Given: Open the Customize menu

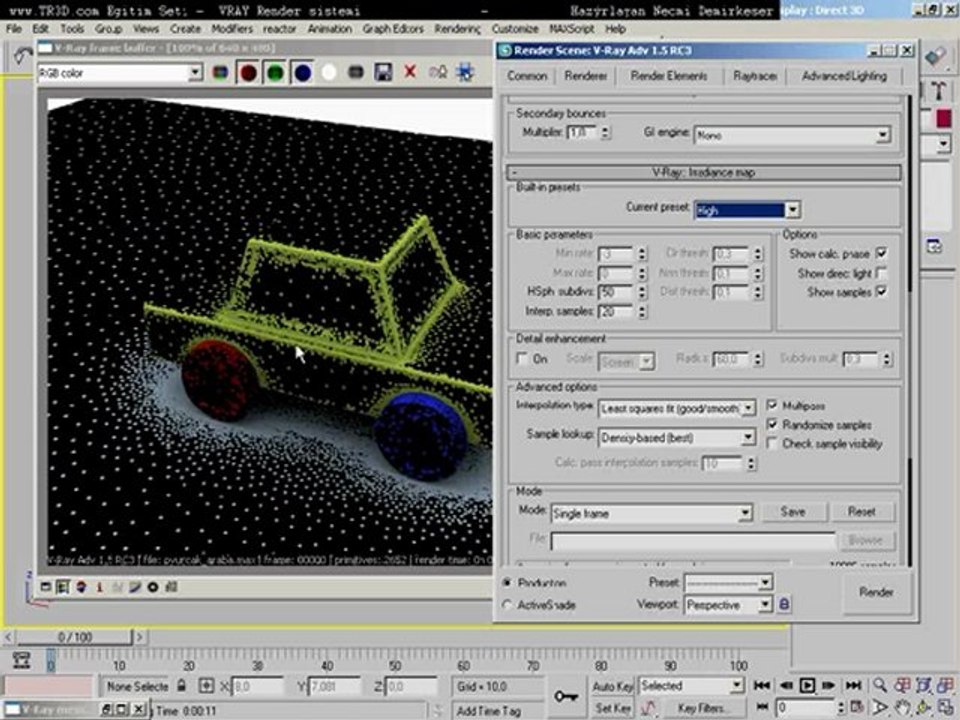Looking at the screenshot, I should [515, 29].
